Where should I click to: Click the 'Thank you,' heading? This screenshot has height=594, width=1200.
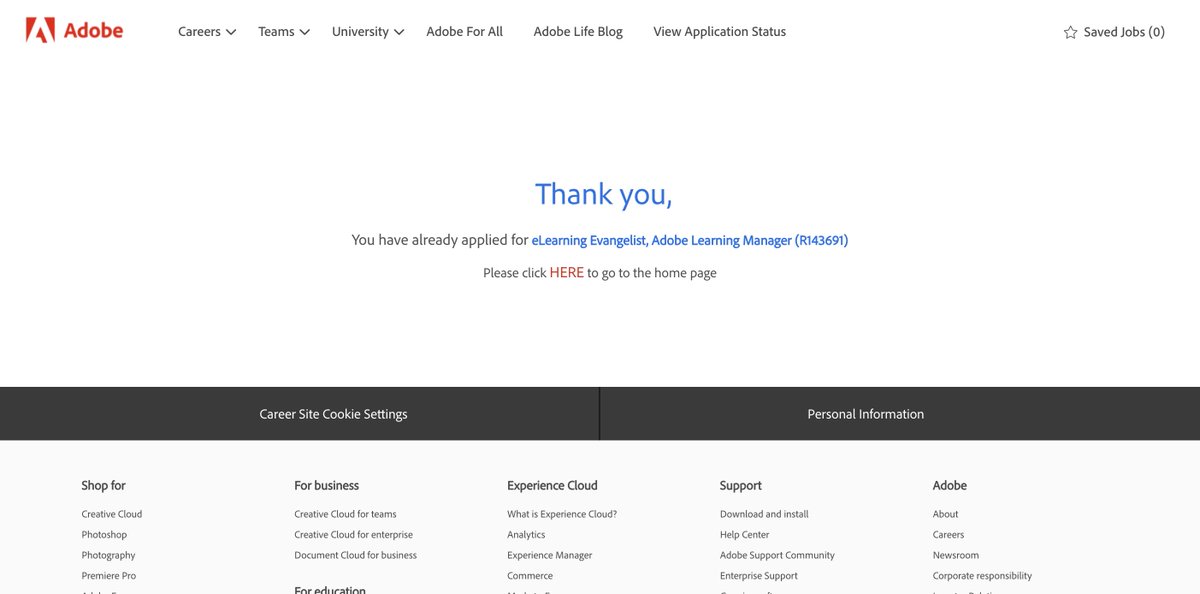(x=604, y=194)
